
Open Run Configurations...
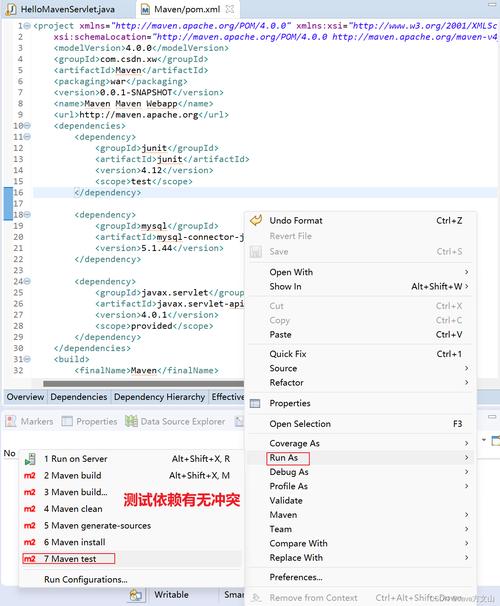coord(131,580)
